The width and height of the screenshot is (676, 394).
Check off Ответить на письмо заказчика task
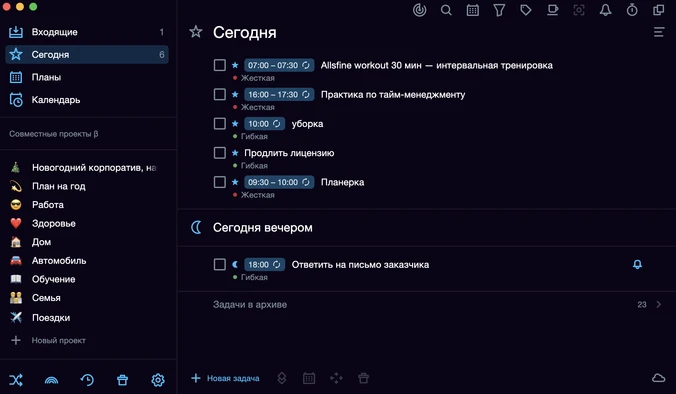point(219,264)
